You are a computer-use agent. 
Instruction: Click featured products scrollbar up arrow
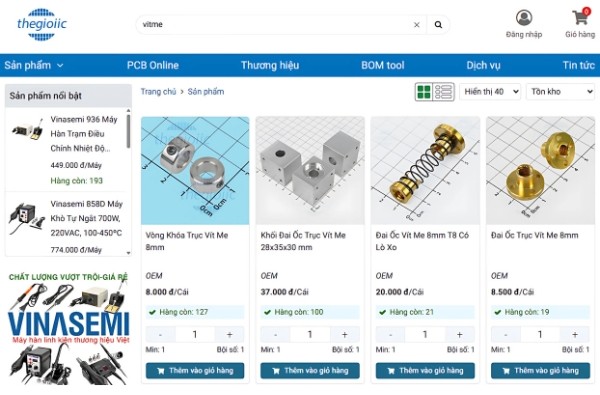pyautogui.click(x=128, y=111)
